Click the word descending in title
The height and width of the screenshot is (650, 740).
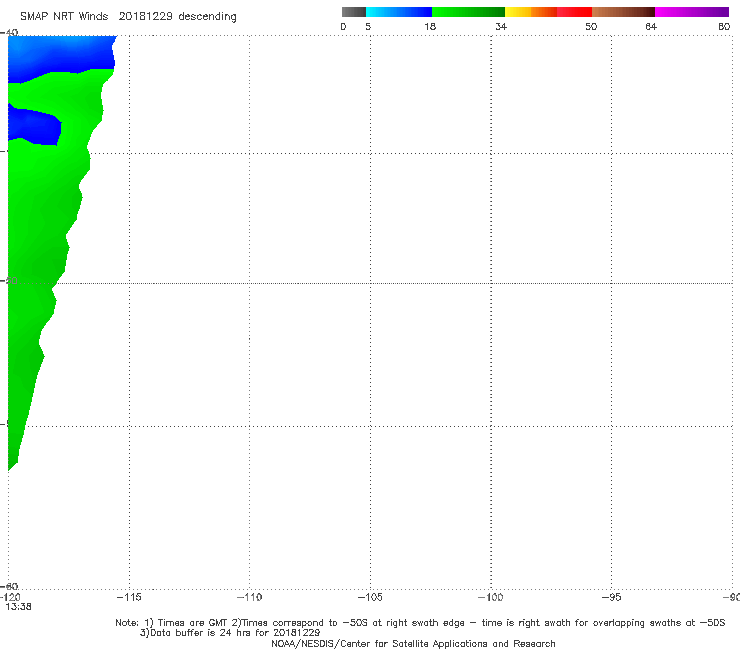click(x=208, y=17)
